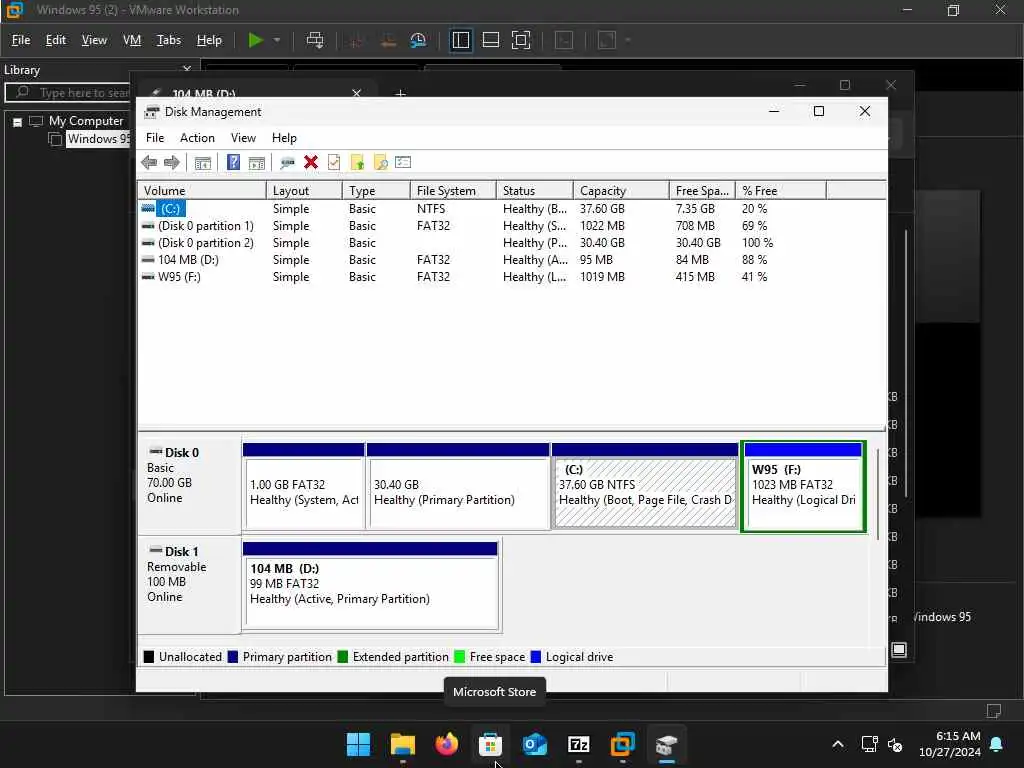Sort by the File System column header

453,191
